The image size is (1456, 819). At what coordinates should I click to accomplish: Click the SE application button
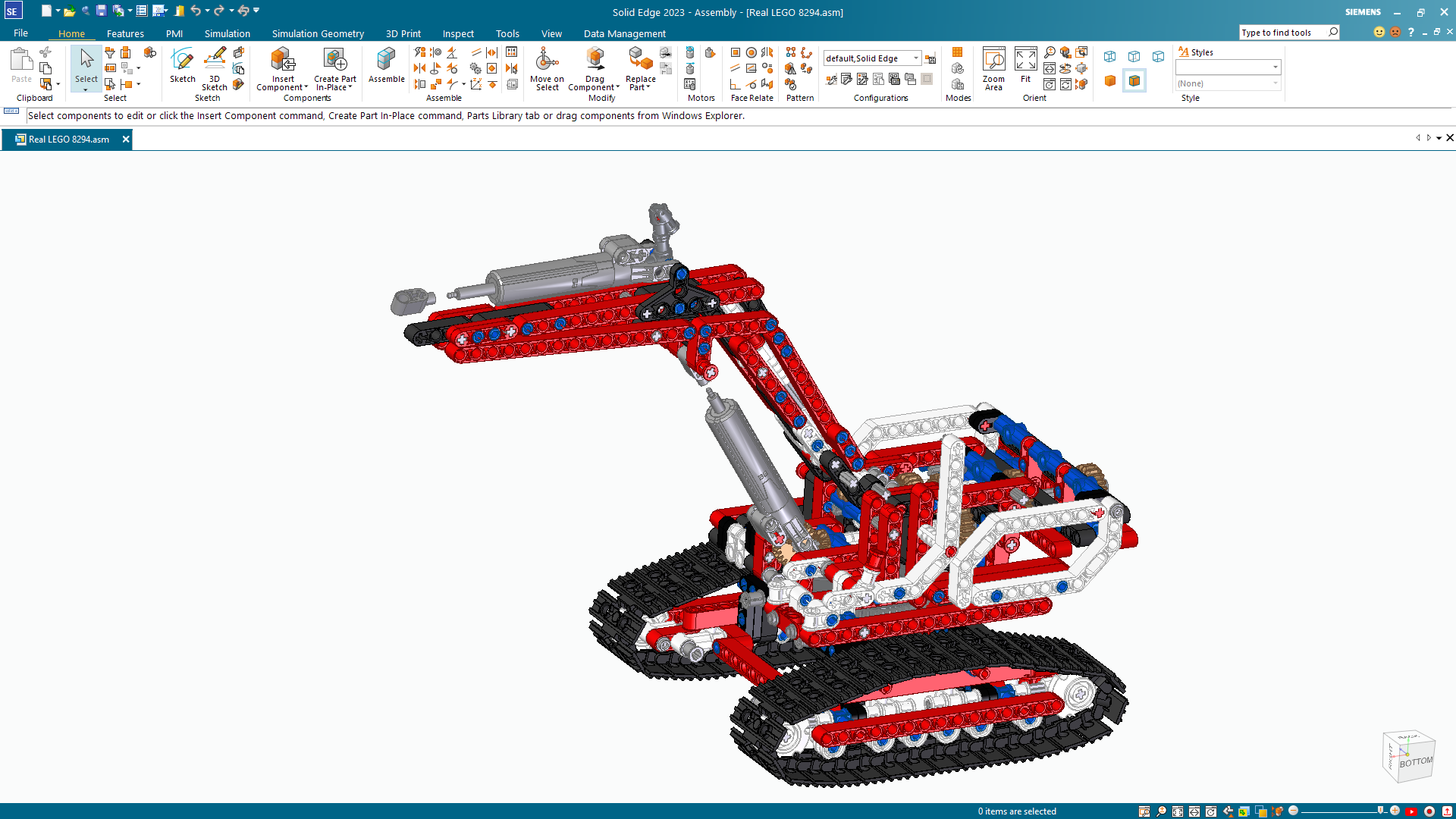tap(12, 11)
